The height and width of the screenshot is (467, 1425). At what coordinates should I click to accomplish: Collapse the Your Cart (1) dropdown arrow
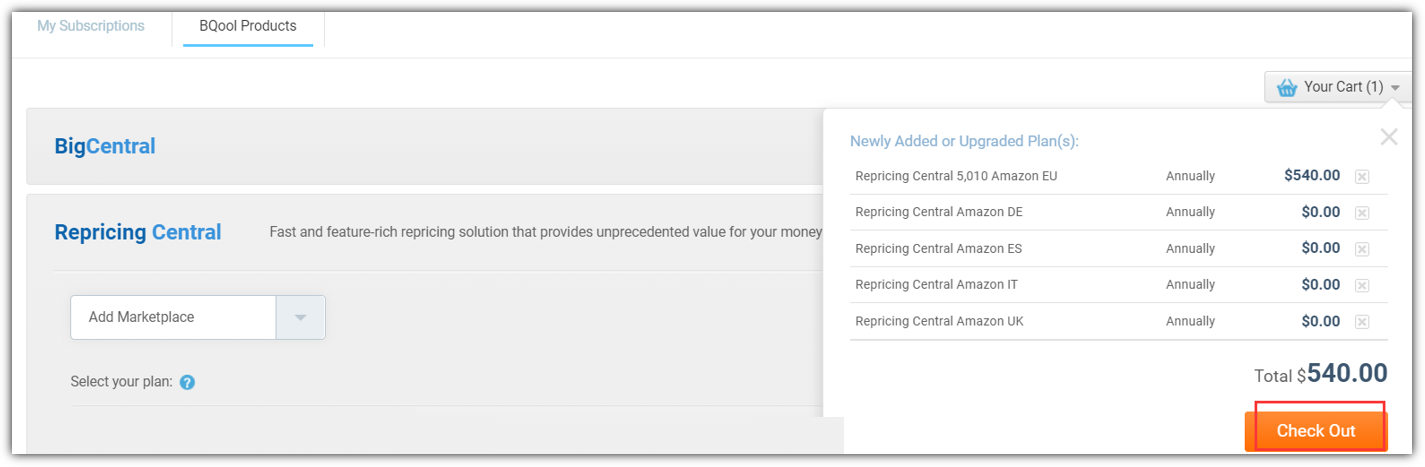[x=1395, y=88]
